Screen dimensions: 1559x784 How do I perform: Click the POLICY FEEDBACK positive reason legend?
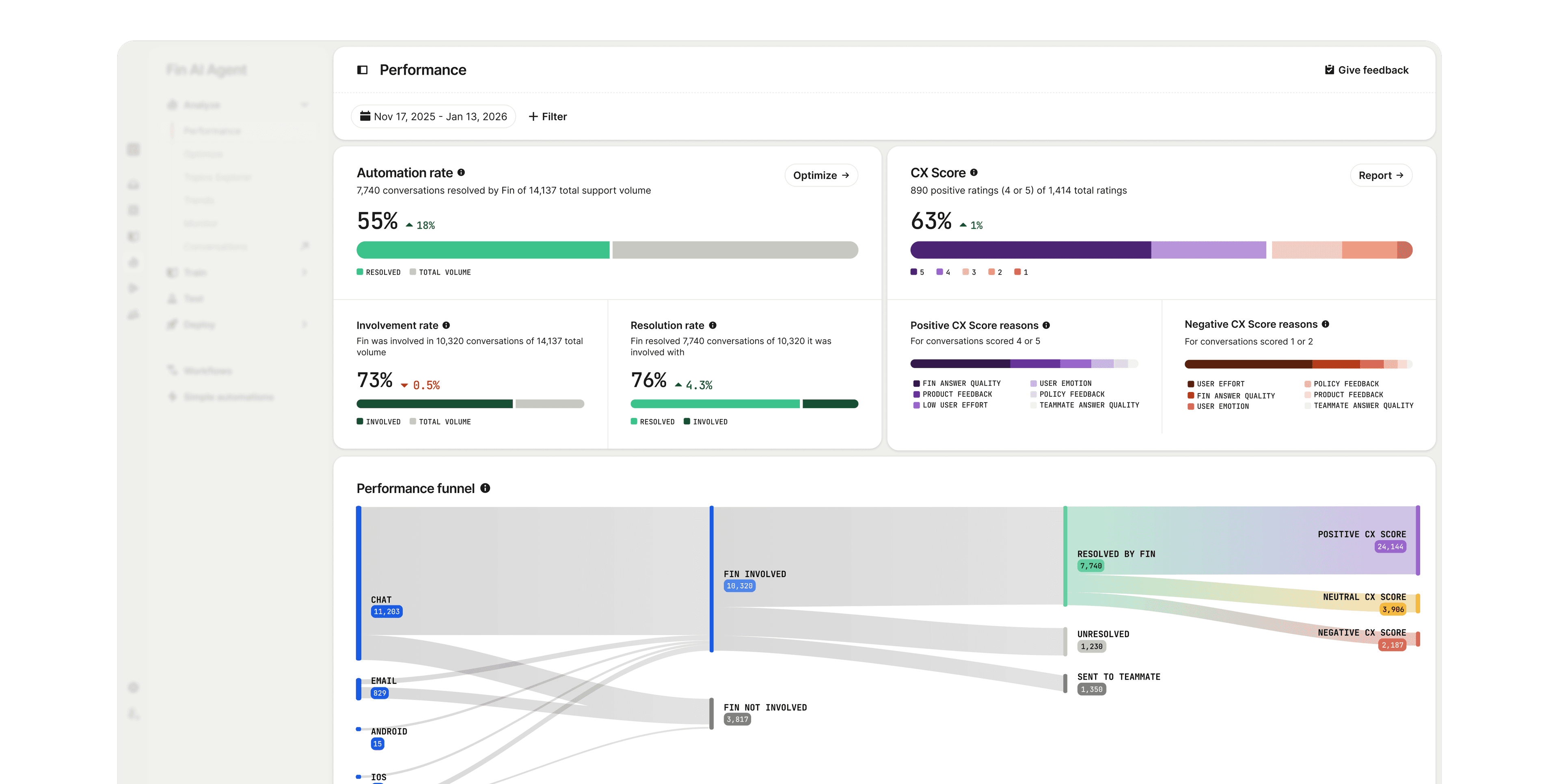[x=1068, y=394]
